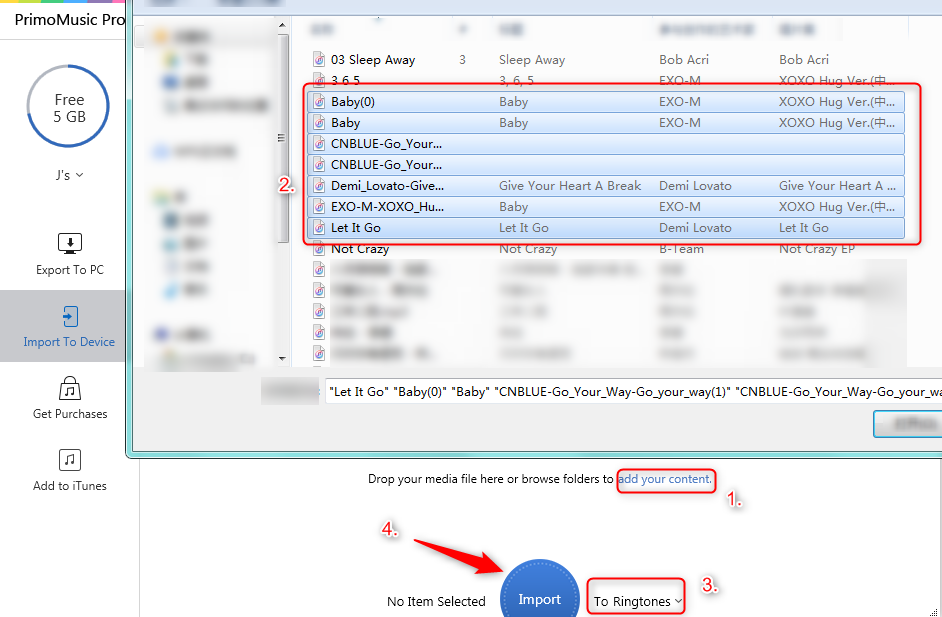
Task: Click the music file icon beside Let It Go
Action: point(319,228)
